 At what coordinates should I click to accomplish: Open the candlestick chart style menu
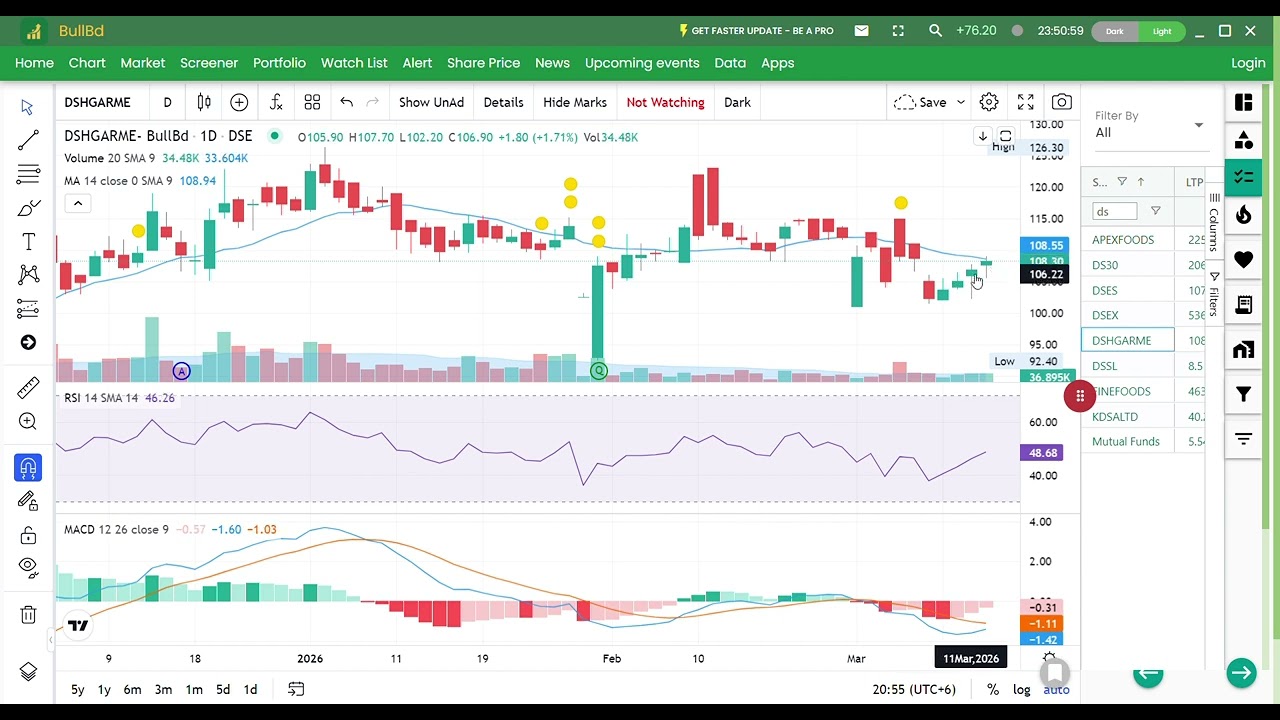point(204,102)
